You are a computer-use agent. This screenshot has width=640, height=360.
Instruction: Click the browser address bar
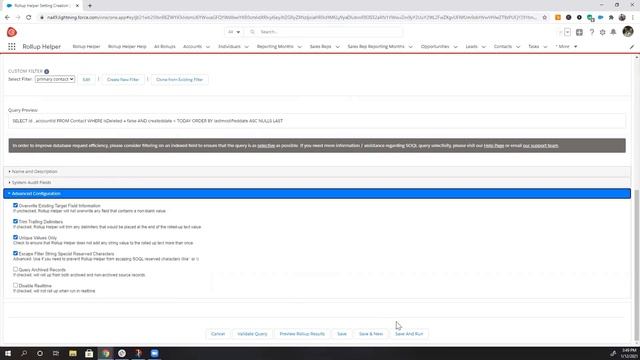pos(291,18)
